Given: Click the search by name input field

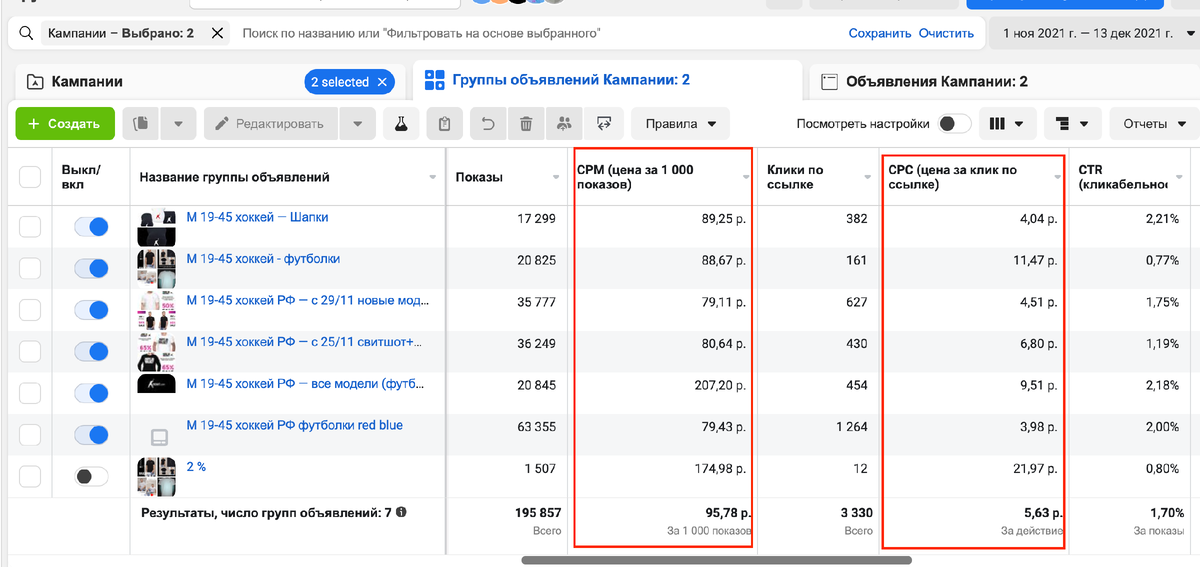Looking at the screenshot, I should point(539,33).
